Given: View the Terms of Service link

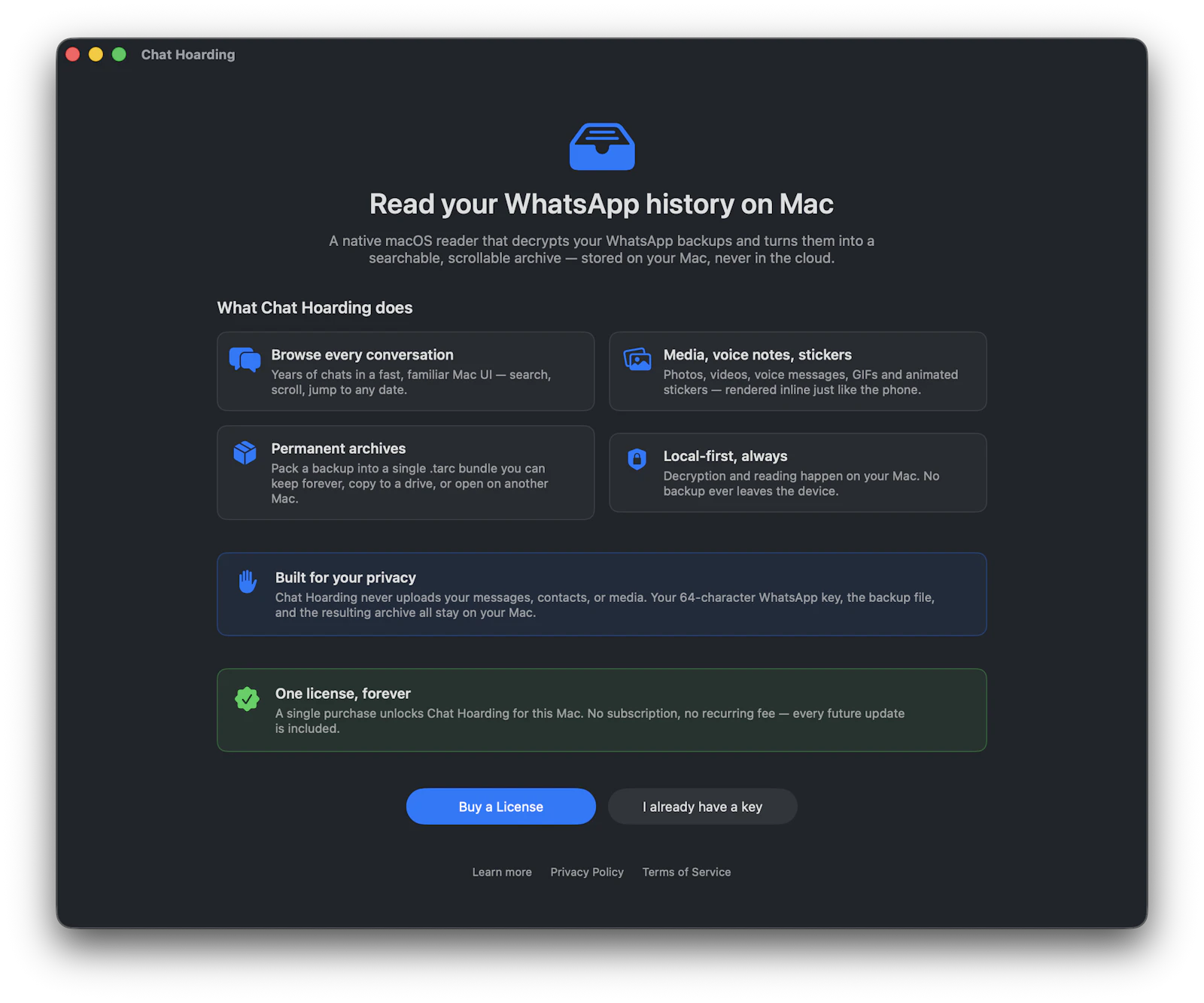Looking at the screenshot, I should (x=687, y=872).
